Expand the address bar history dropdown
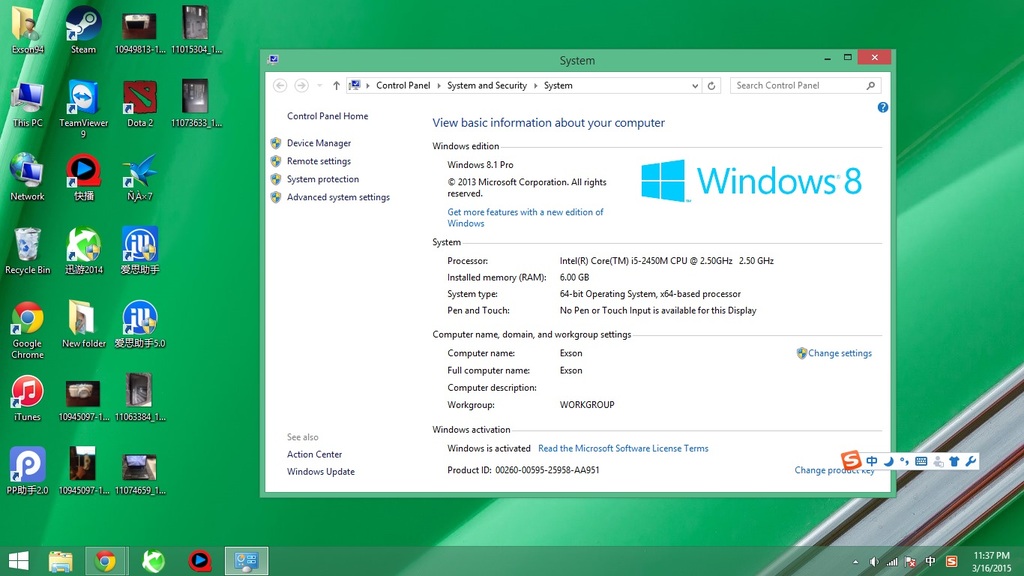This screenshot has width=1024, height=576. (695, 86)
